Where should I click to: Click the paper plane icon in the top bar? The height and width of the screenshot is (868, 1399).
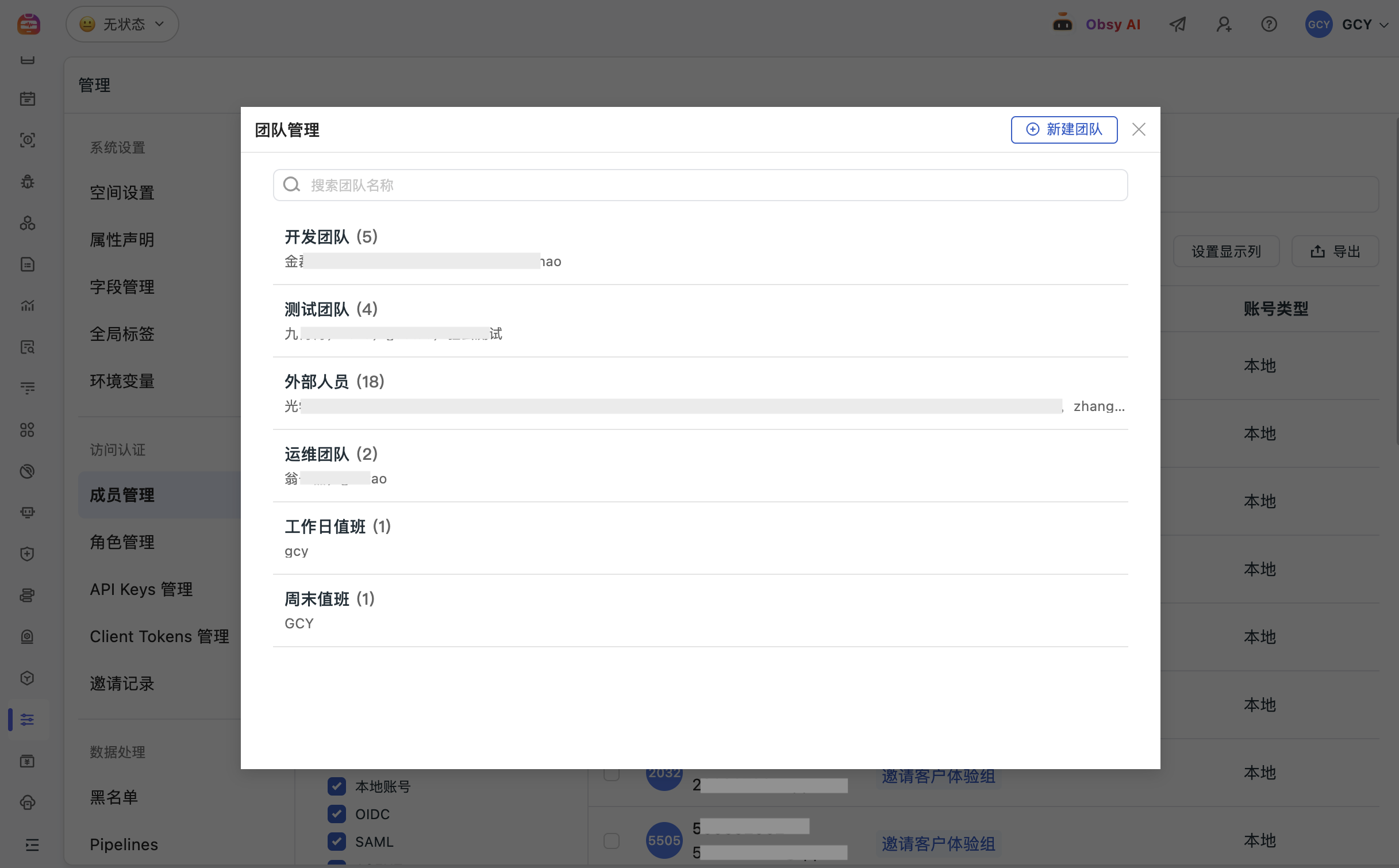(1178, 24)
